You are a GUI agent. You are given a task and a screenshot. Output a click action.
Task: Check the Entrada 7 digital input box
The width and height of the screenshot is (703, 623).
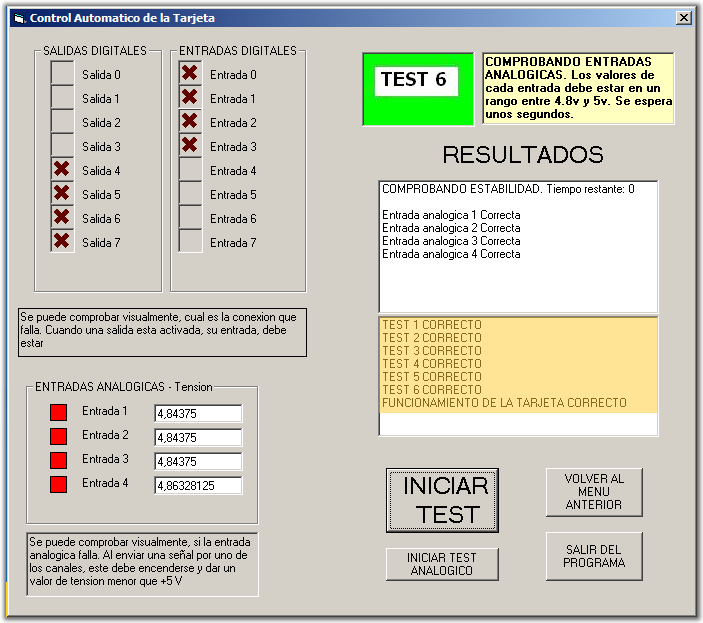point(190,242)
